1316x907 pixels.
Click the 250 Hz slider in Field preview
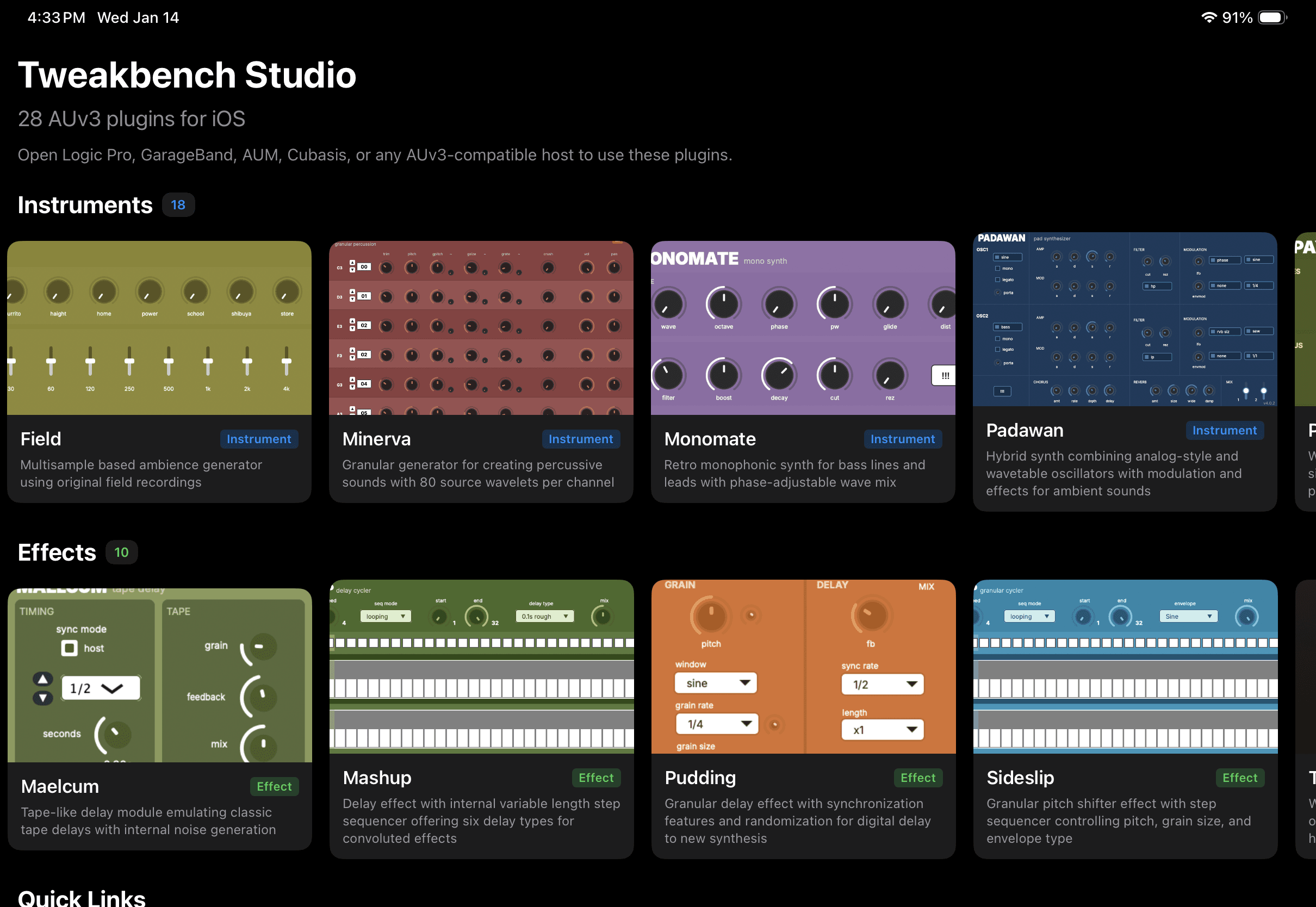pyautogui.click(x=129, y=361)
